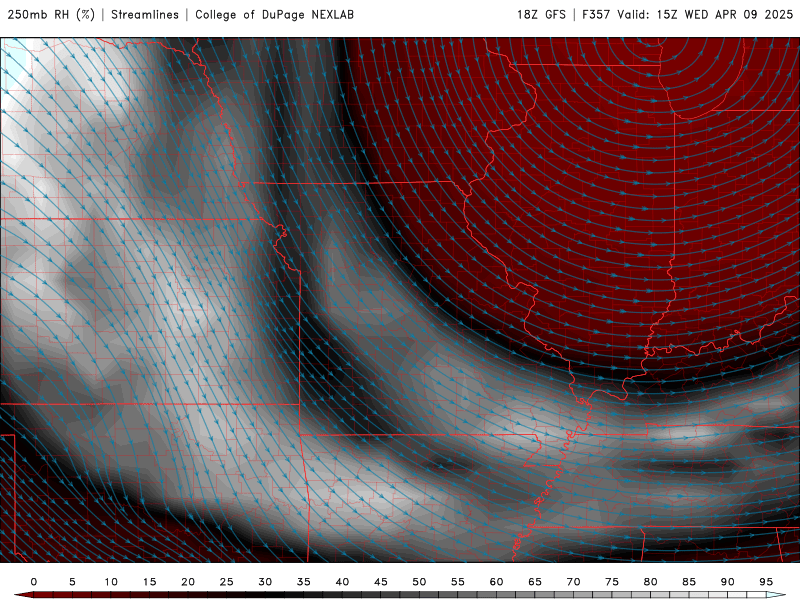800x600 pixels.
Task: Click the '20' label on the legend
Action: pos(188,582)
